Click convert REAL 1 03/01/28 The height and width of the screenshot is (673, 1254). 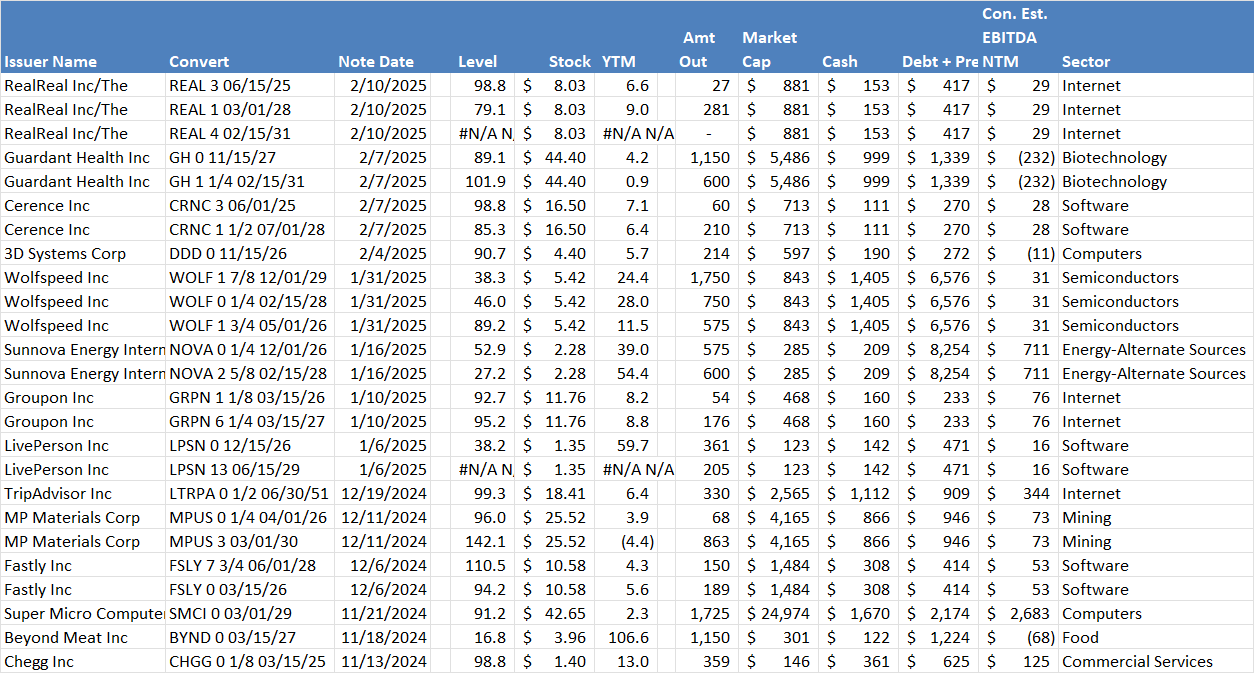[232, 110]
